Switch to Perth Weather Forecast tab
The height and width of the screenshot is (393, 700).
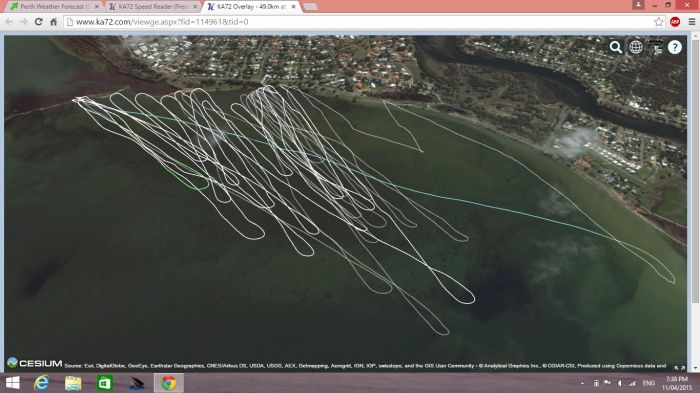[x=54, y=7]
